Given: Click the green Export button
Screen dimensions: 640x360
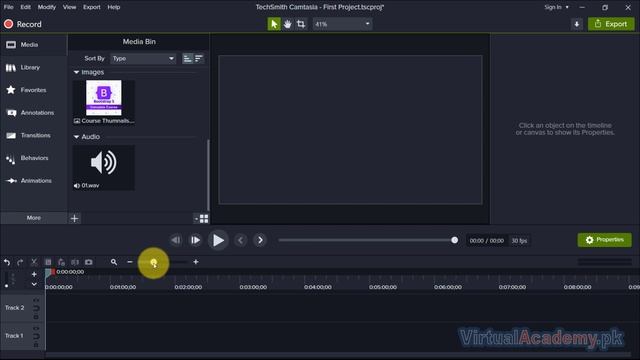Looking at the screenshot, I should tap(611, 24).
